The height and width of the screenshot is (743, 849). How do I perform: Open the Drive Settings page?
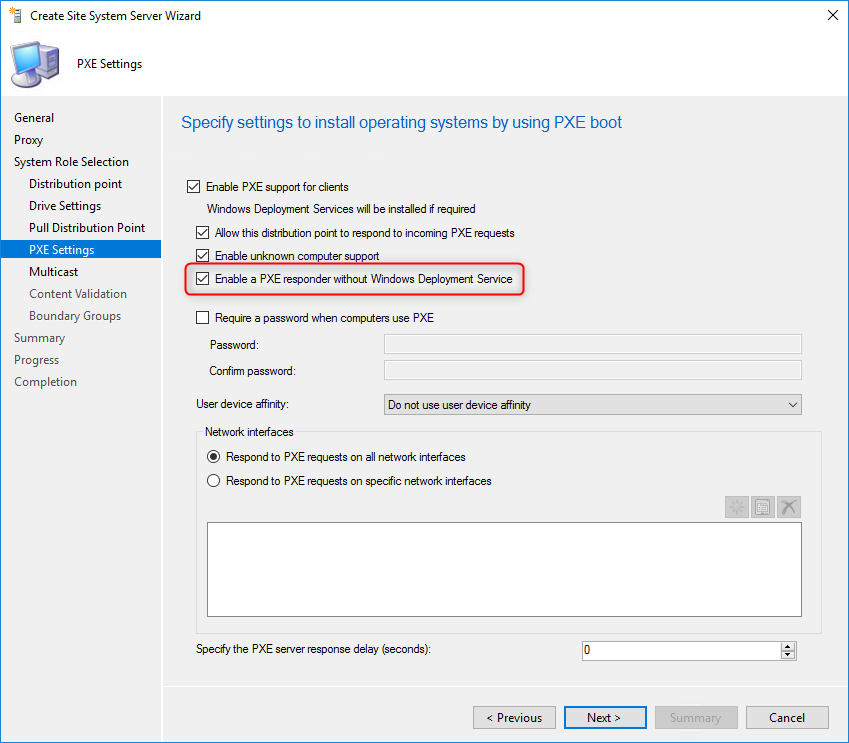65,206
